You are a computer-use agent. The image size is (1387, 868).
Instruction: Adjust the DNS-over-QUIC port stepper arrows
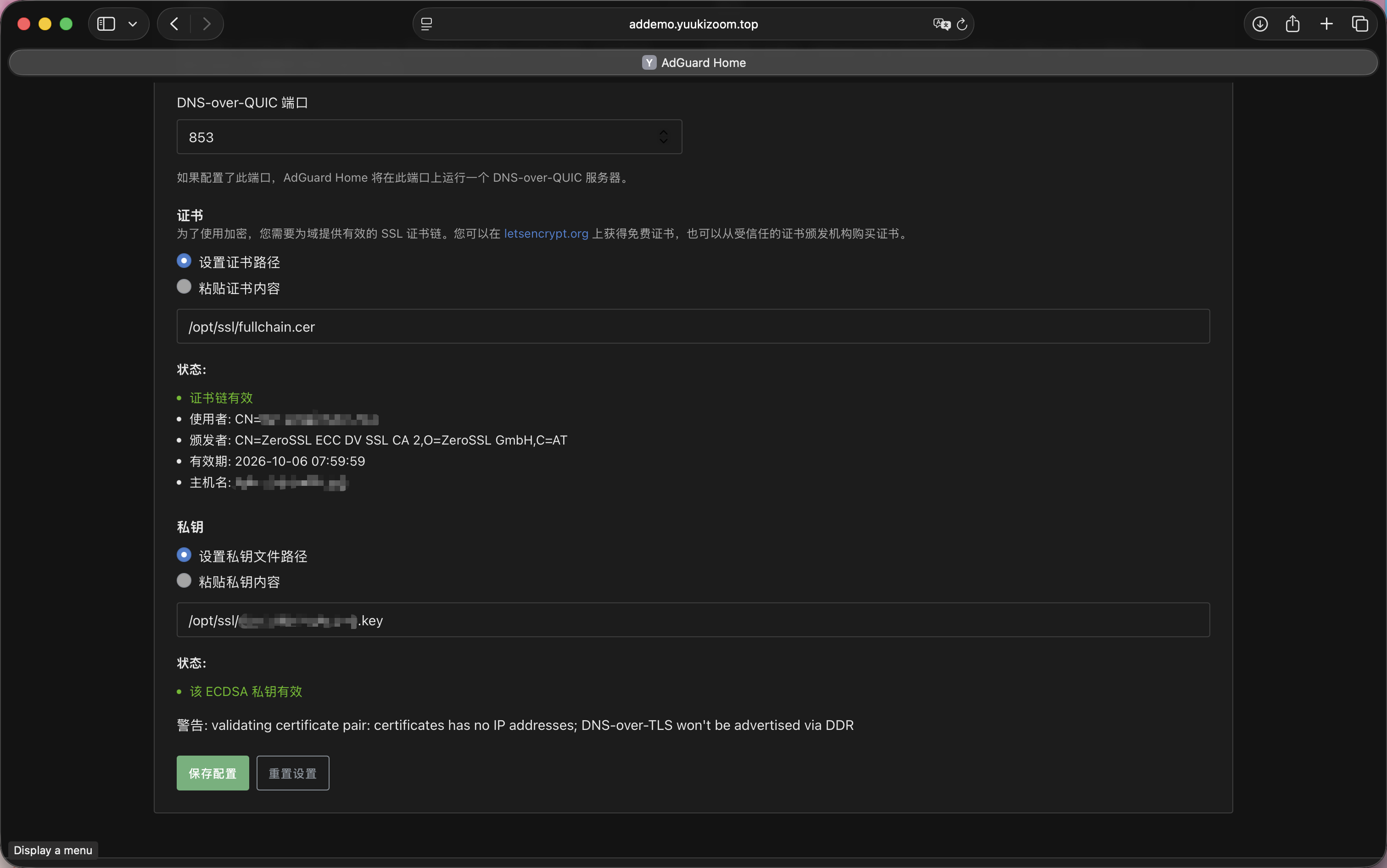[663, 137]
